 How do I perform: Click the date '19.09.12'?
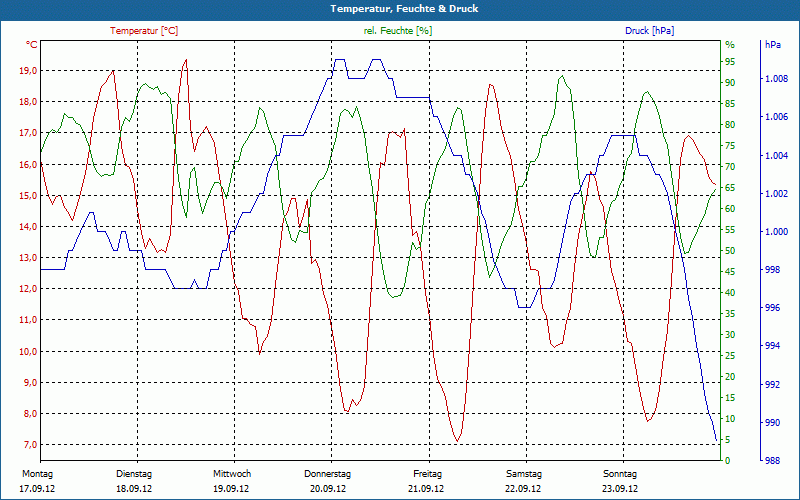(231, 489)
